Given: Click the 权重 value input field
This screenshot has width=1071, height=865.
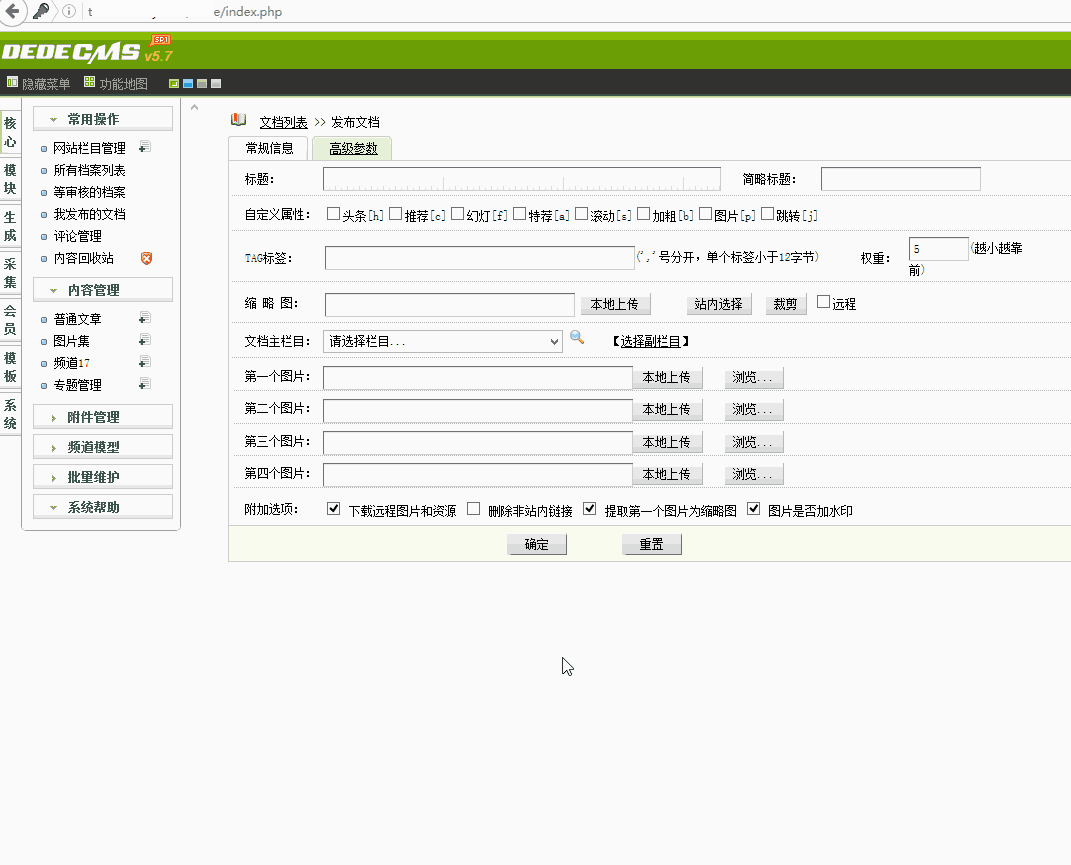Looking at the screenshot, I should pos(937,249).
